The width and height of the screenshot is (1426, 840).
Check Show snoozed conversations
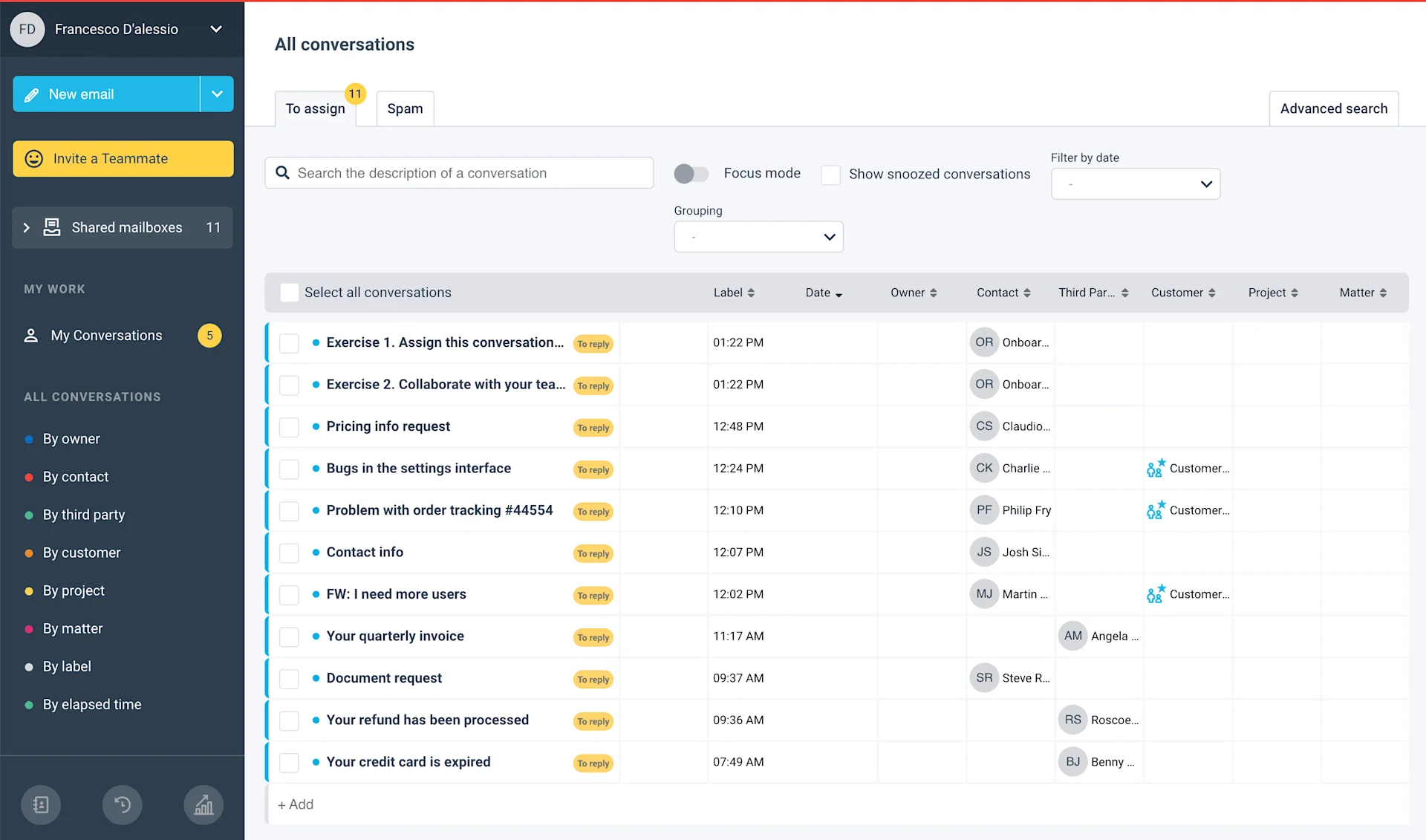coord(831,175)
